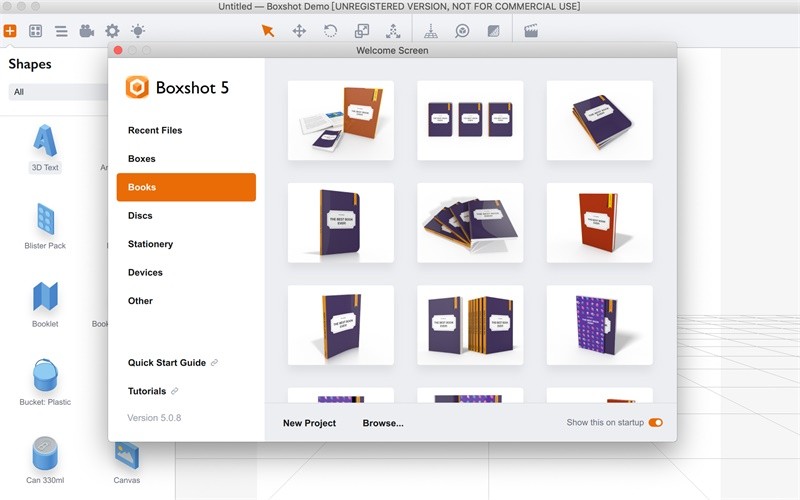800x500 pixels.
Task: Toggle Show this on startup switch
Action: click(656, 422)
